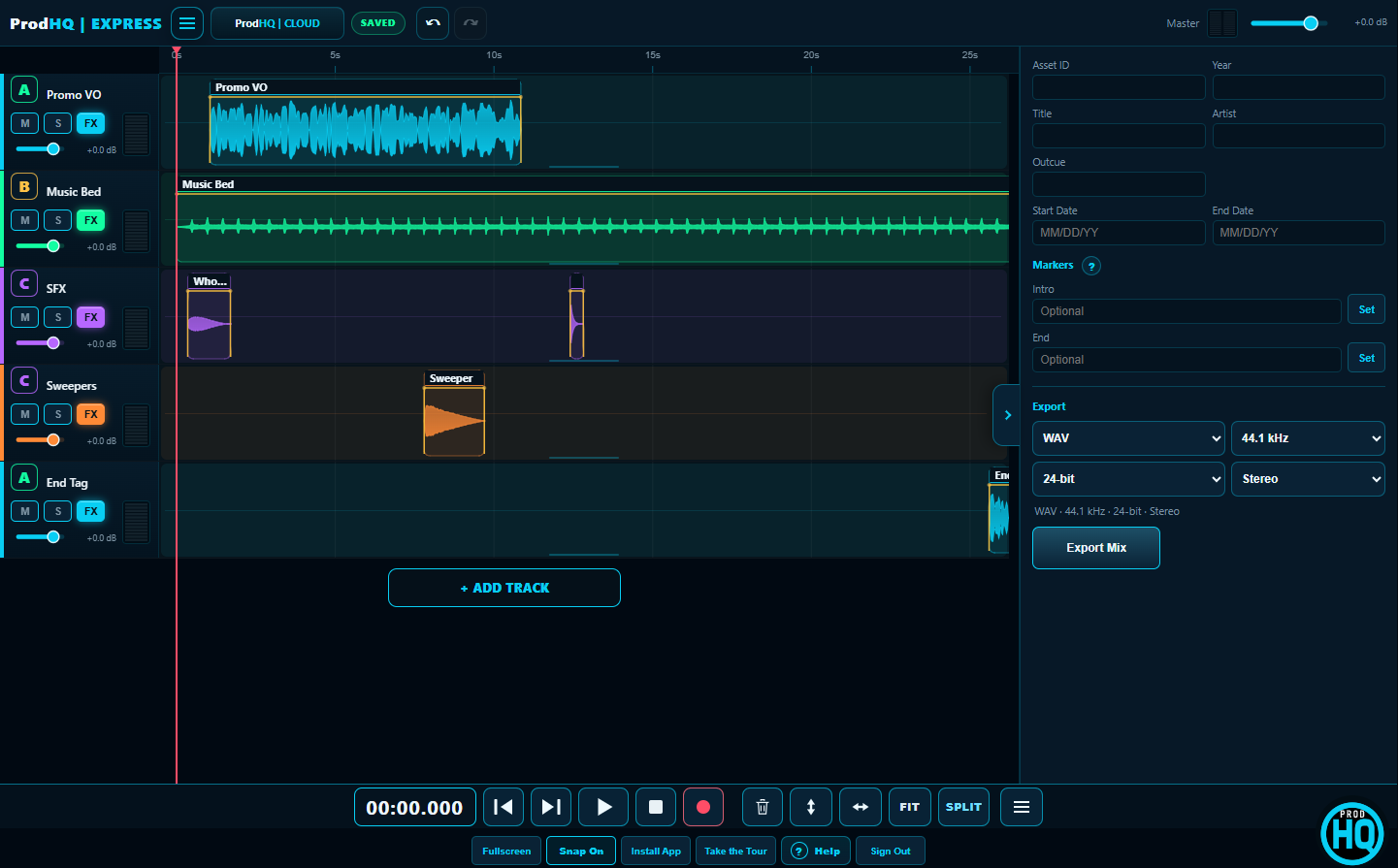The image size is (1398, 868).
Task: Select the Sweeper clip on timeline
Action: pos(454,413)
